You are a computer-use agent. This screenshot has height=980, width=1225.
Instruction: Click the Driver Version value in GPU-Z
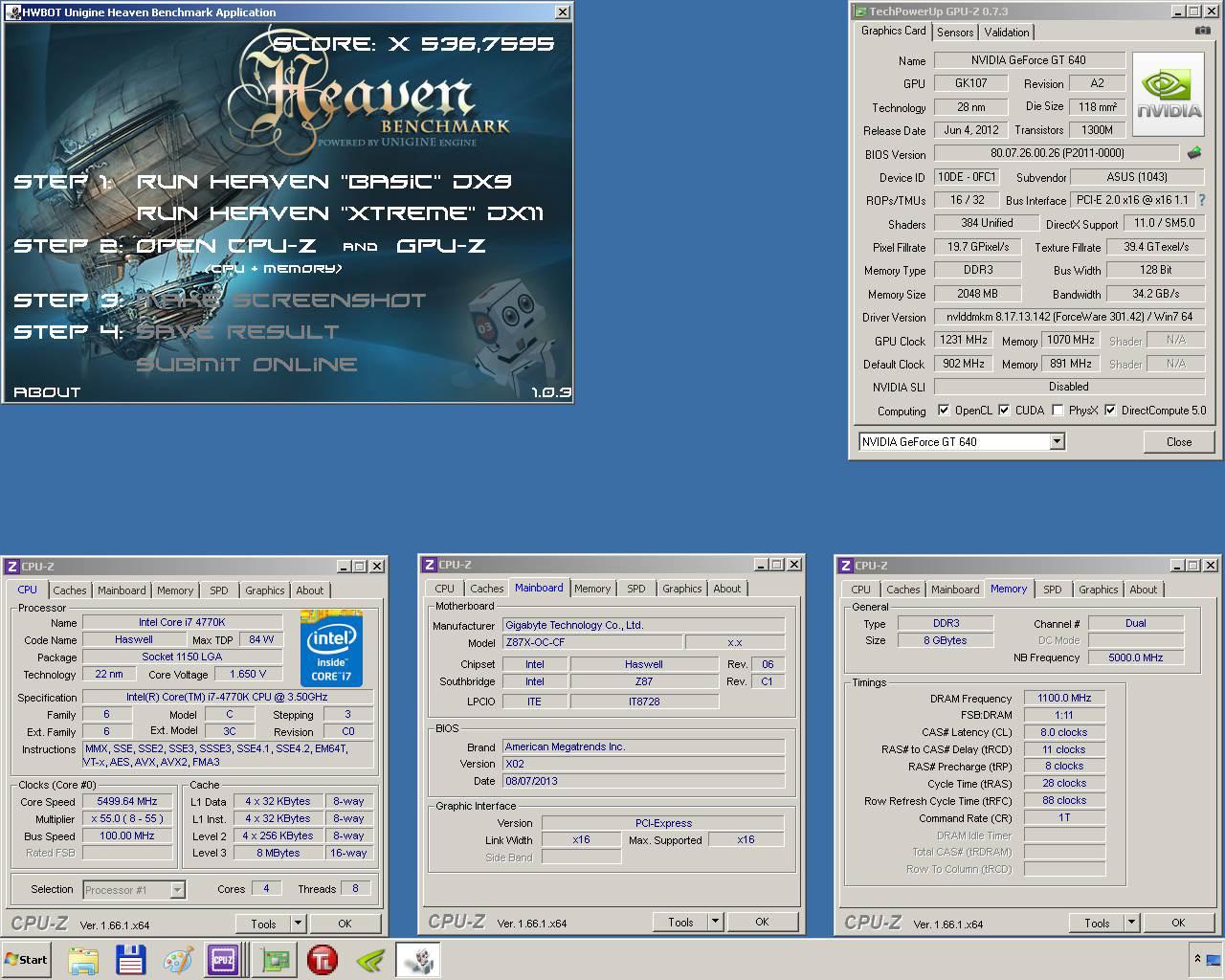click(1069, 317)
